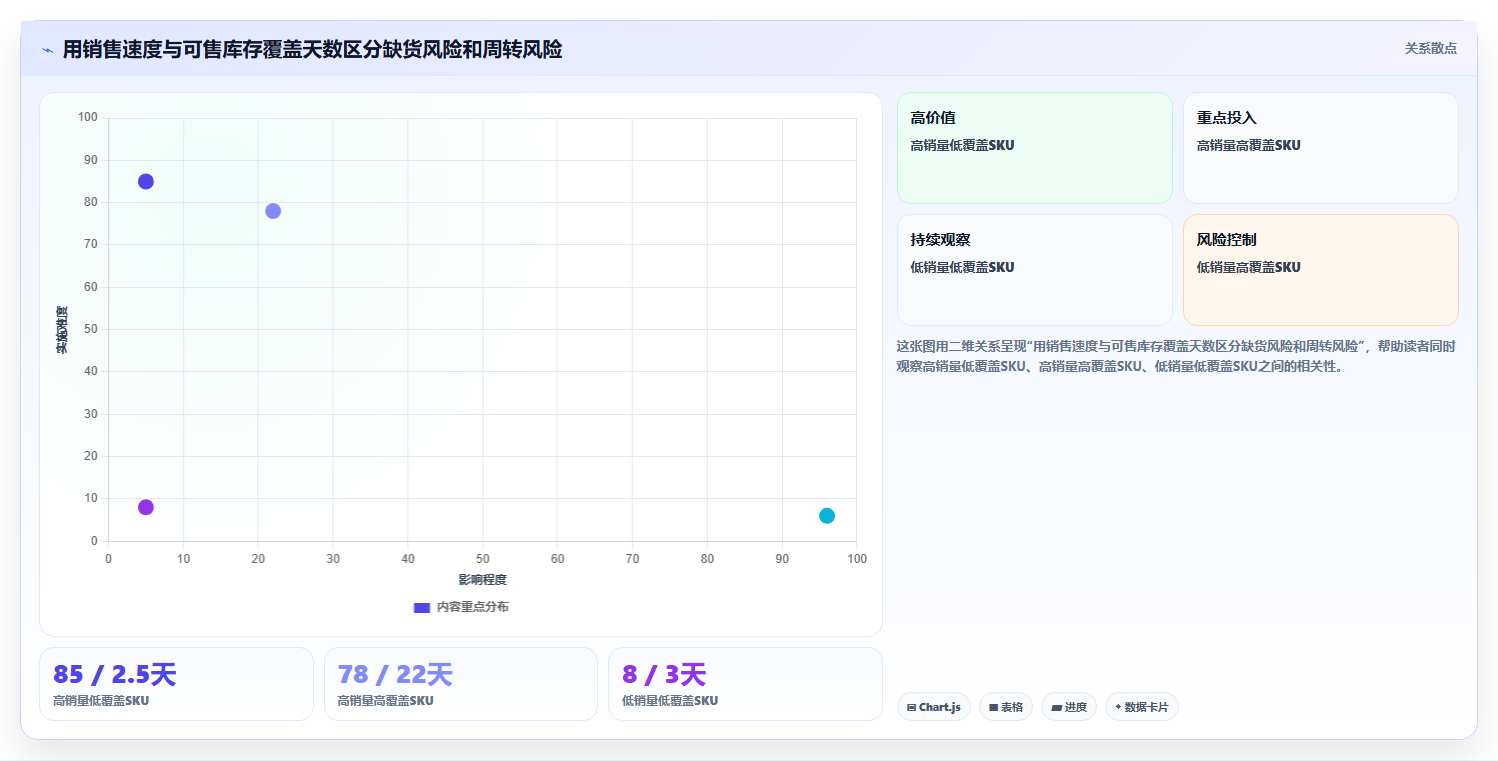The image size is (1498, 761).
Task: Click the teal scatter point at 96
Action: point(827,516)
